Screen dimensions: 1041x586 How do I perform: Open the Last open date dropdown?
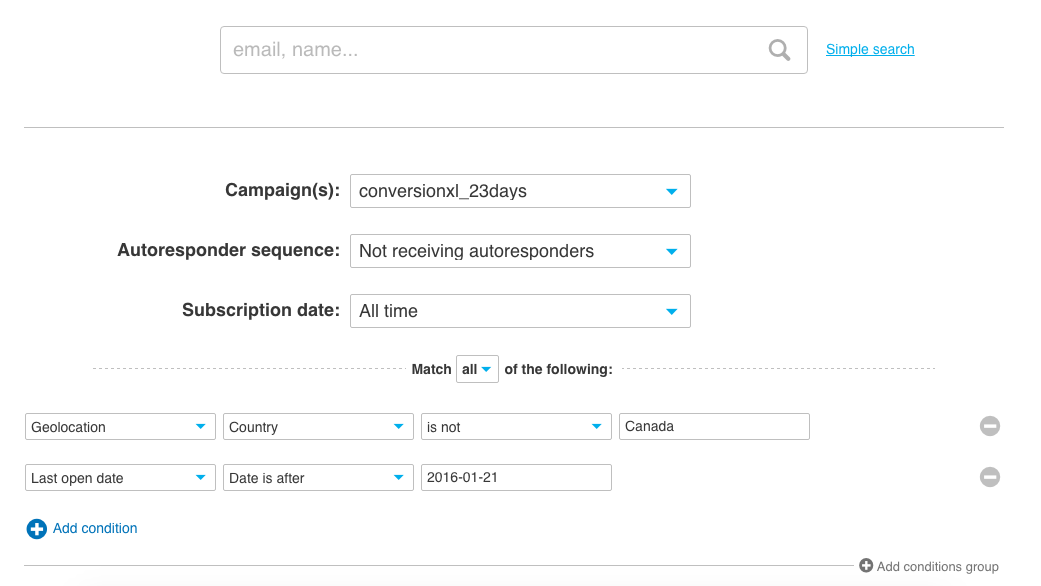point(120,478)
